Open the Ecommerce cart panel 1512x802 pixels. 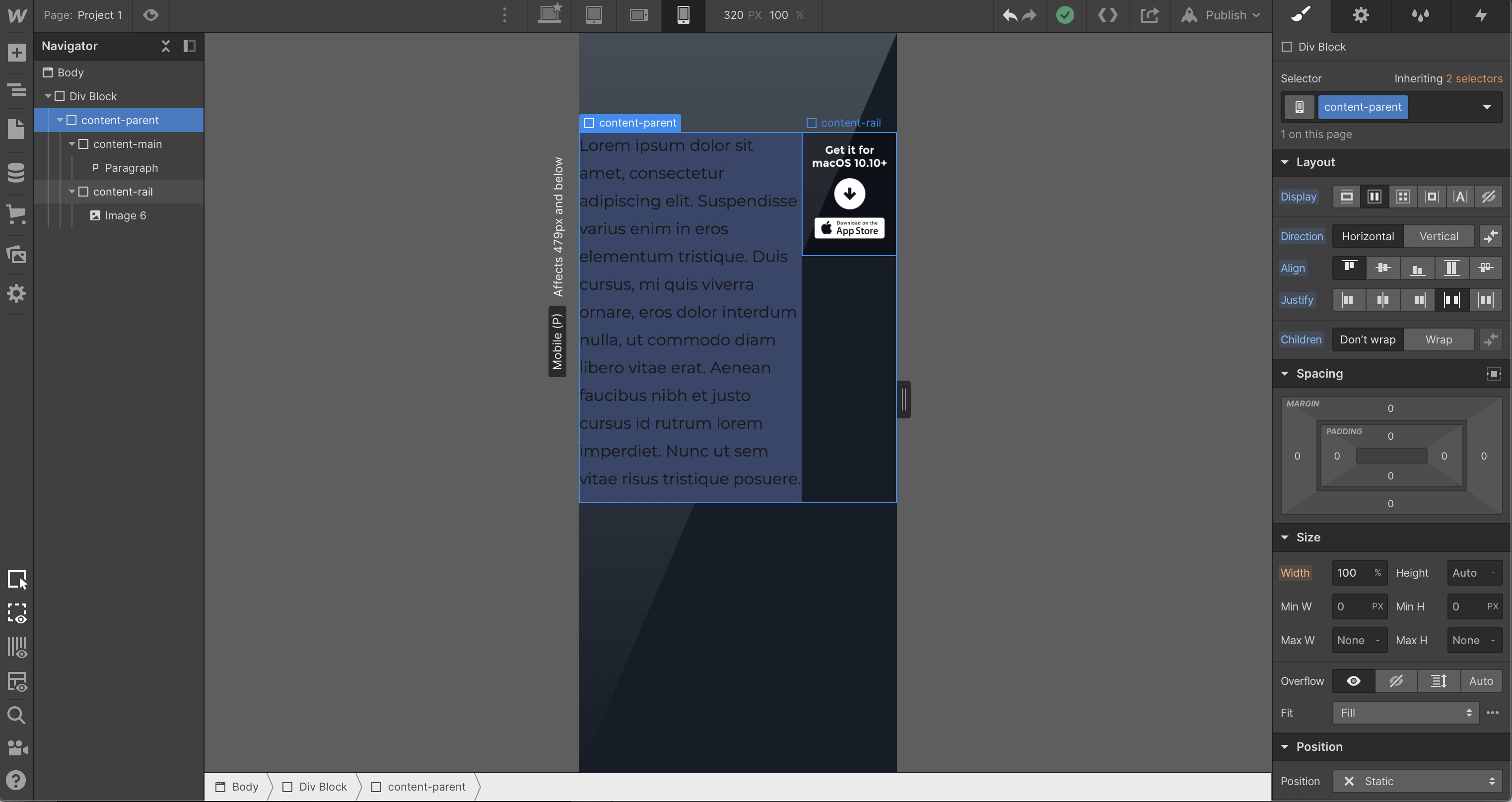tap(16, 214)
